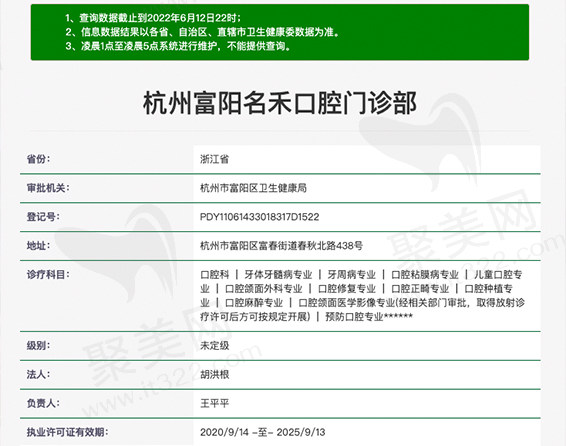Click the value 未定级
The image size is (566, 446).
pyautogui.click(x=214, y=346)
